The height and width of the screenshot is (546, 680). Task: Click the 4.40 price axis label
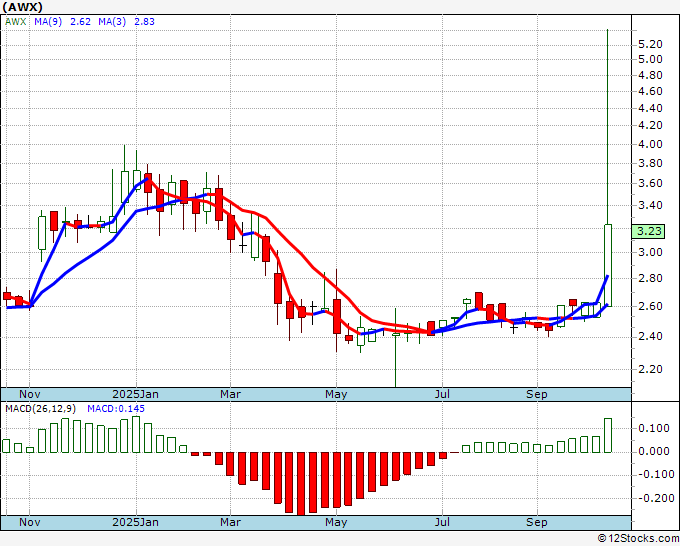point(650,108)
